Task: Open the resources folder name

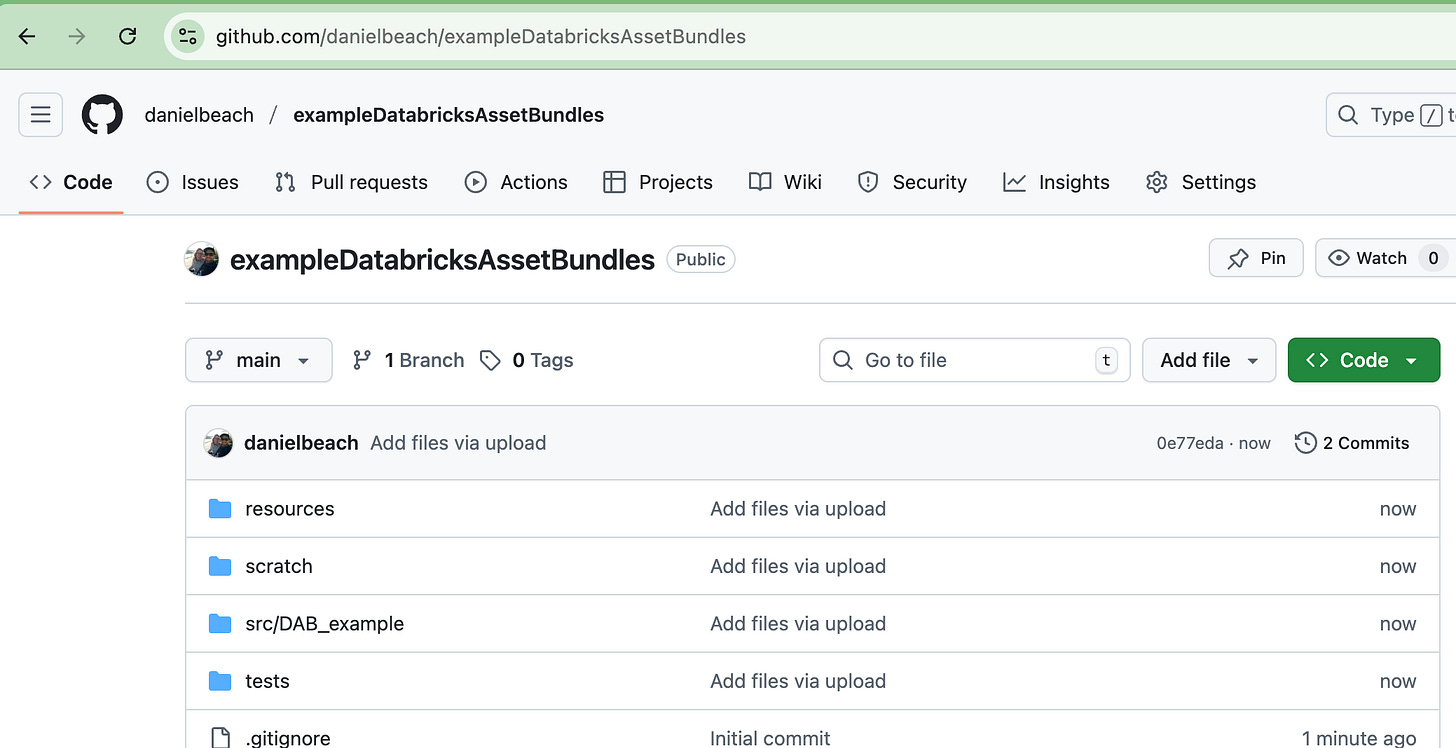Action: (290, 509)
